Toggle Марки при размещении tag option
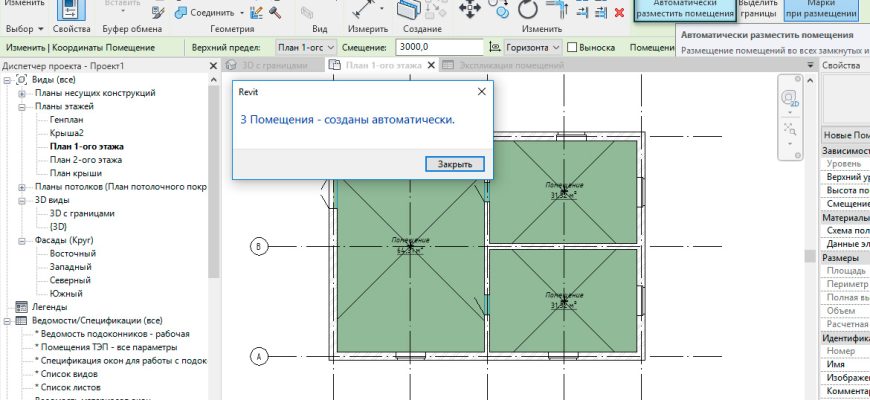The image size is (870, 400). (x=831, y=10)
